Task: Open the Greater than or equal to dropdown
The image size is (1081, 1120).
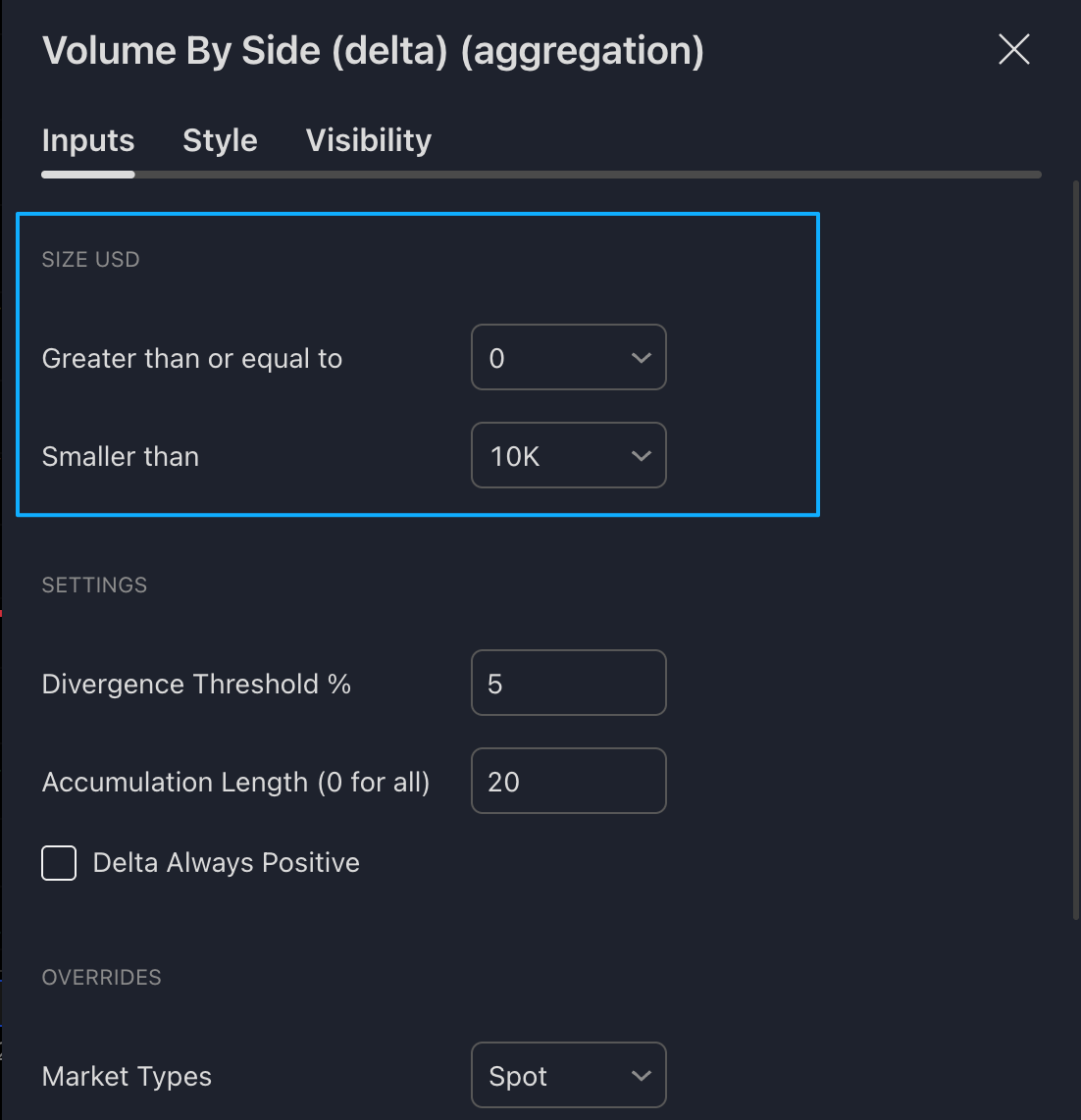Action: pyautogui.click(x=568, y=358)
